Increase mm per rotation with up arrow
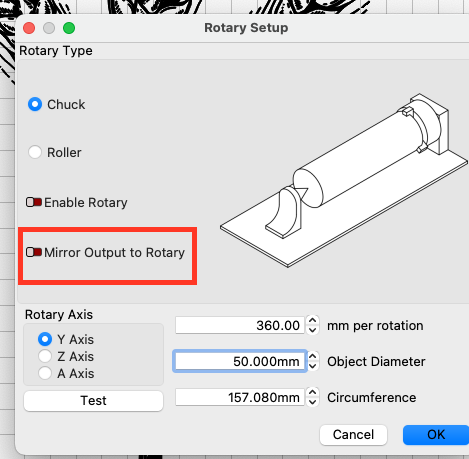Screen dimensions: 469x459 312,321
